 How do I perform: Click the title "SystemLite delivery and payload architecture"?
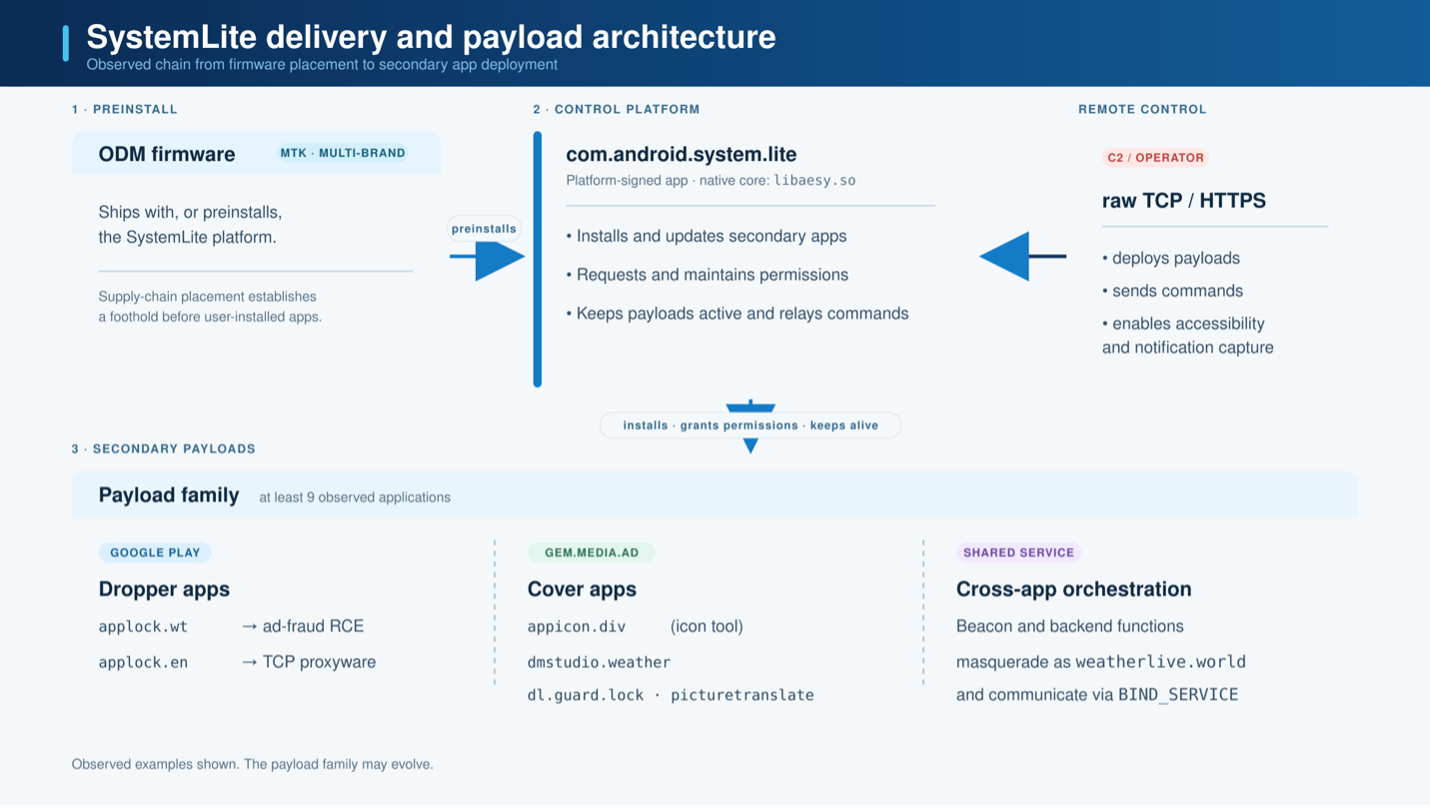tap(431, 37)
